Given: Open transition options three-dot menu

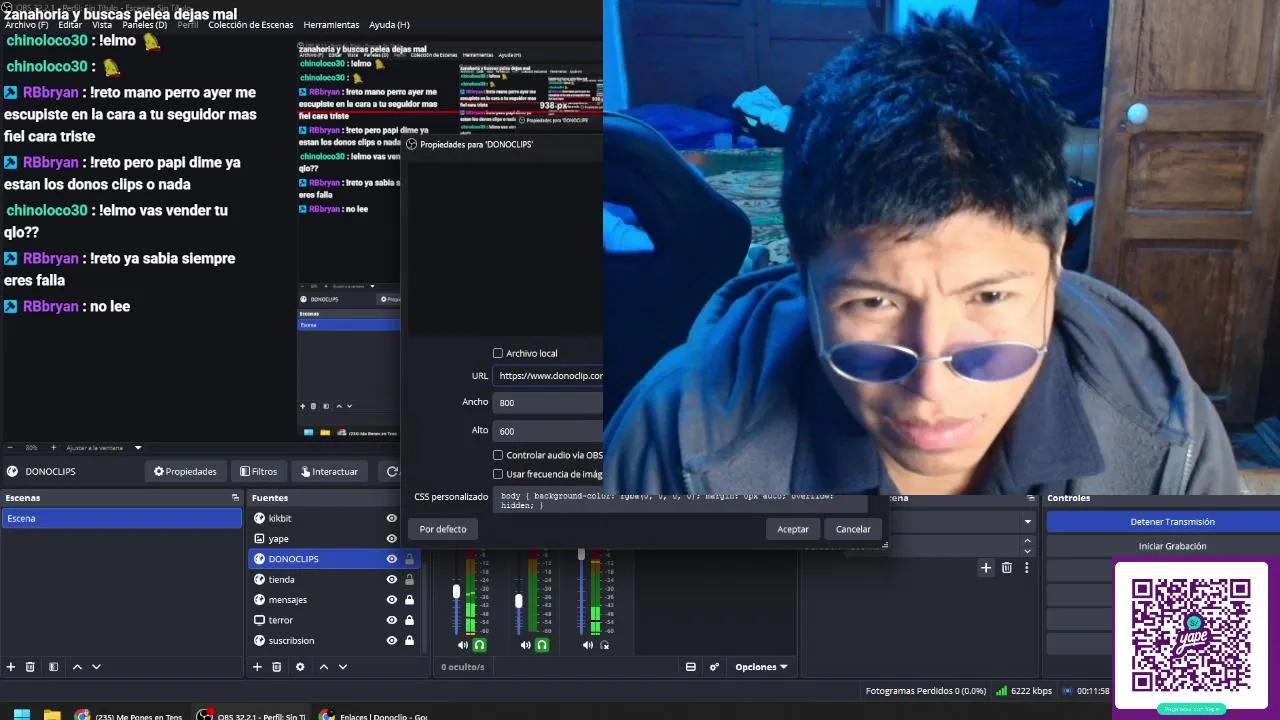Looking at the screenshot, I should pyautogui.click(x=1026, y=568).
